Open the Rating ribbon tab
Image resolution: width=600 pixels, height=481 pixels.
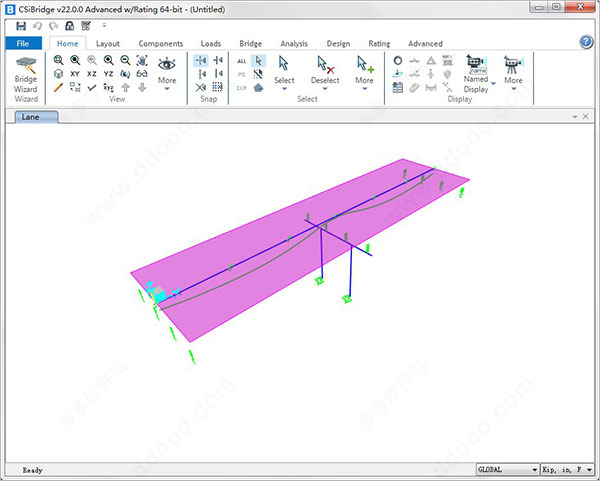pyautogui.click(x=379, y=44)
